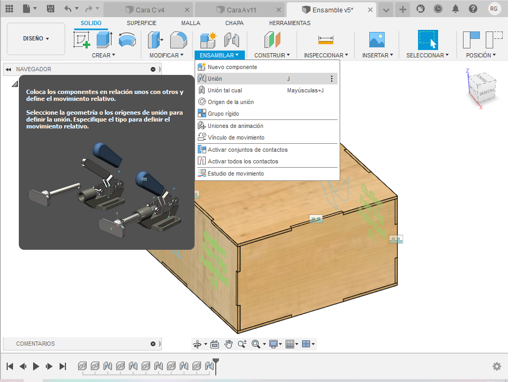Select the HERRAMIENTAS ribbon tab
The height and width of the screenshot is (382, 514).
coord(290,23)
